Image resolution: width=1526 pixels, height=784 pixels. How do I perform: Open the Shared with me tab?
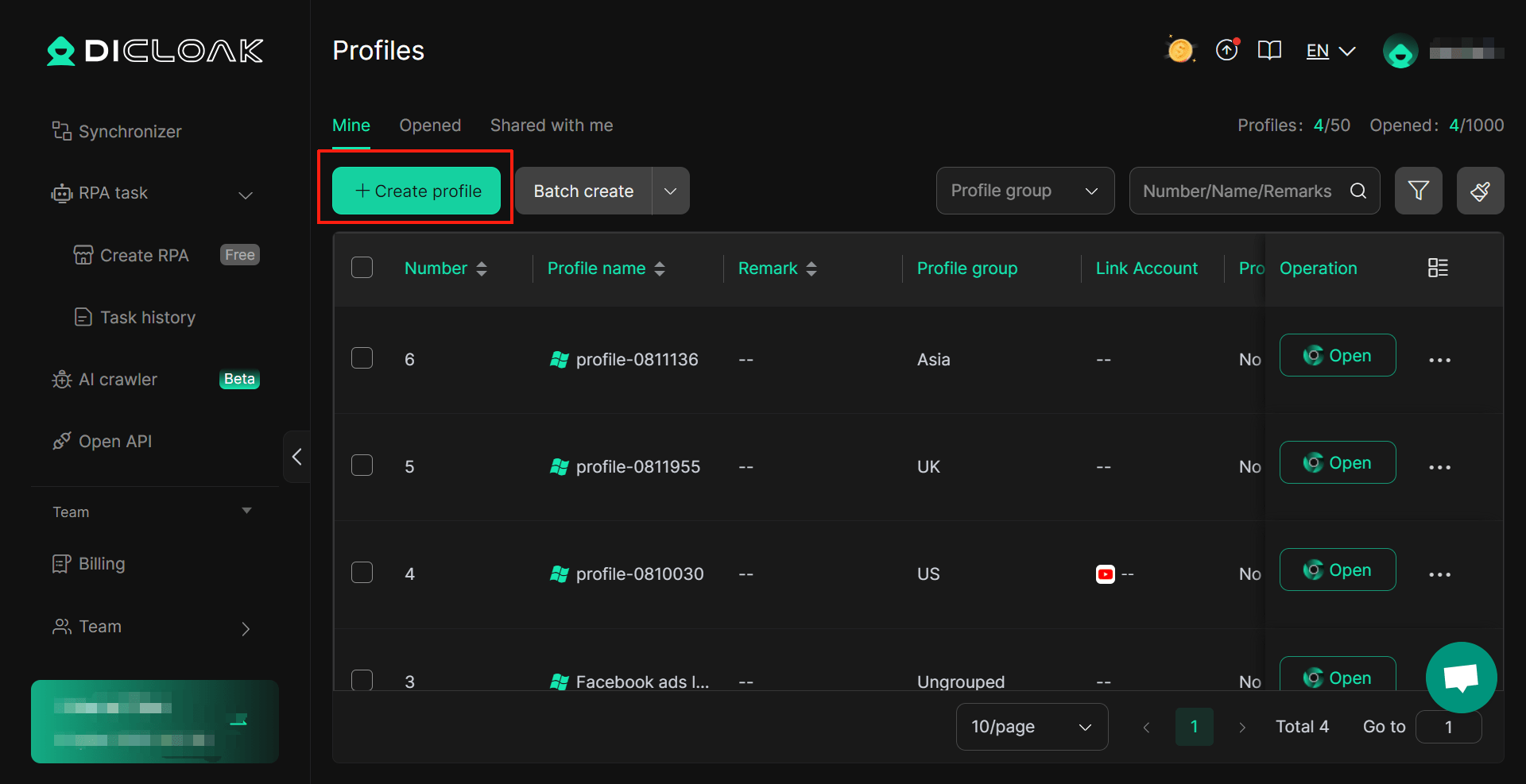551,125
